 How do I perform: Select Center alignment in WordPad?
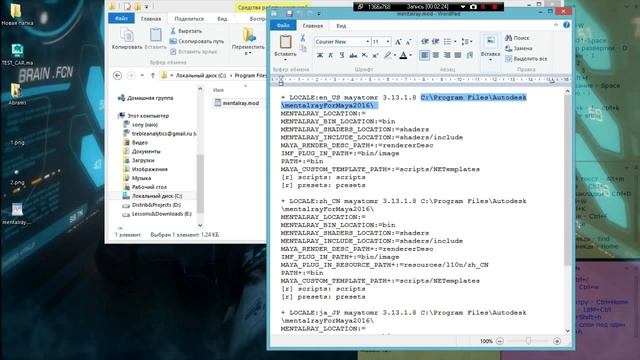pyautogui.click(x=436, y=55)
